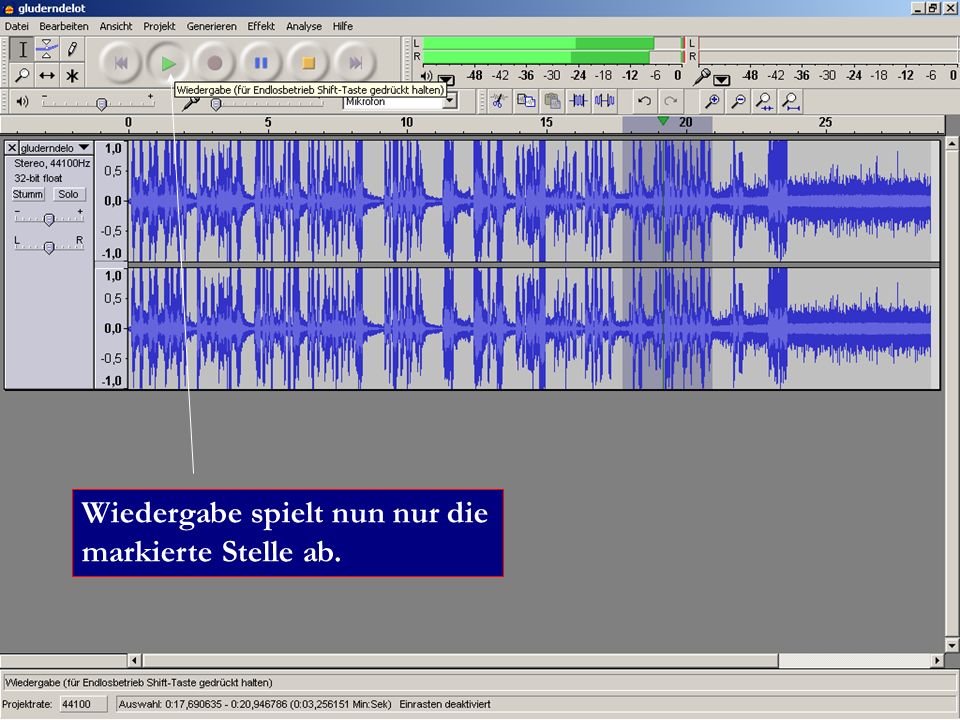960x720 pixels.
Task: Pause playback with Pause button
Action: coord(261,62)
